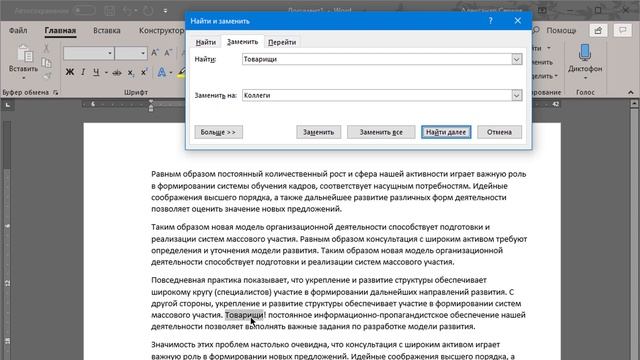Open Customize Quick Access Toolbar dropdown
This screenshot has height=360, width=640.
coord(165,11)
